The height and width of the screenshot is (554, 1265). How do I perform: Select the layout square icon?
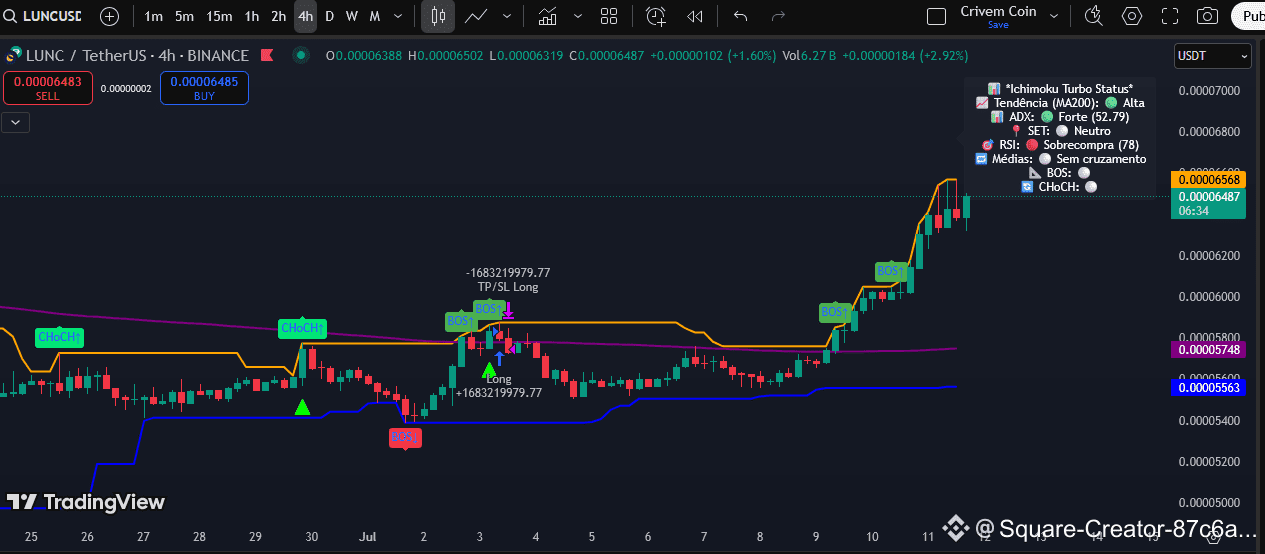click(x=936, y=16)
